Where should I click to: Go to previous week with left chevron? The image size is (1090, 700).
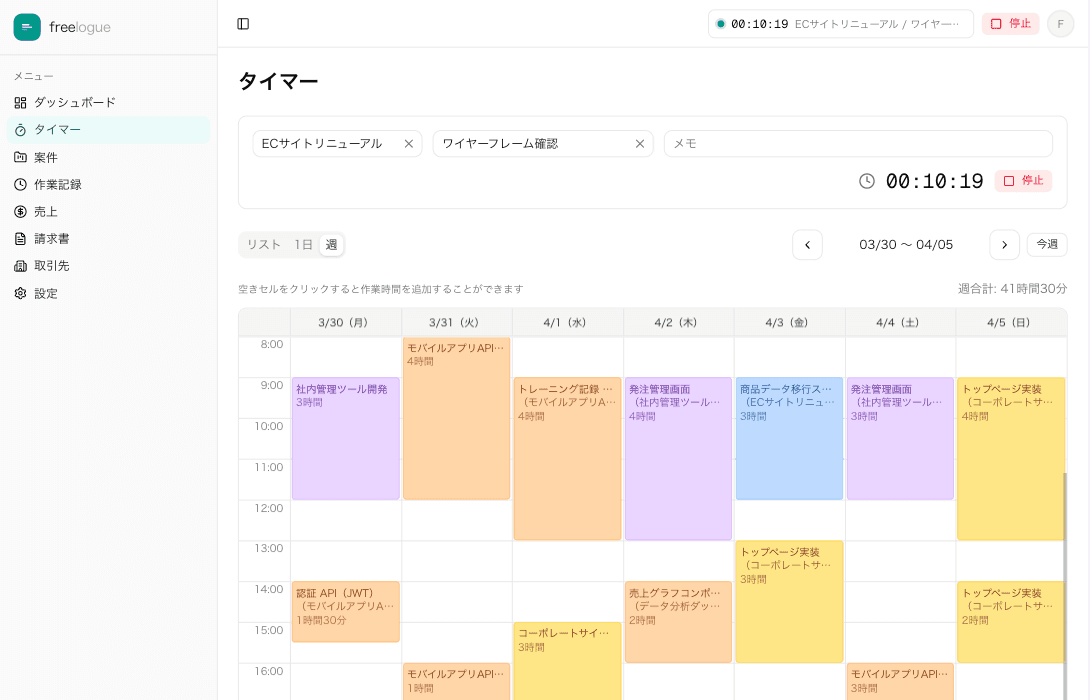tap(807, 245)
